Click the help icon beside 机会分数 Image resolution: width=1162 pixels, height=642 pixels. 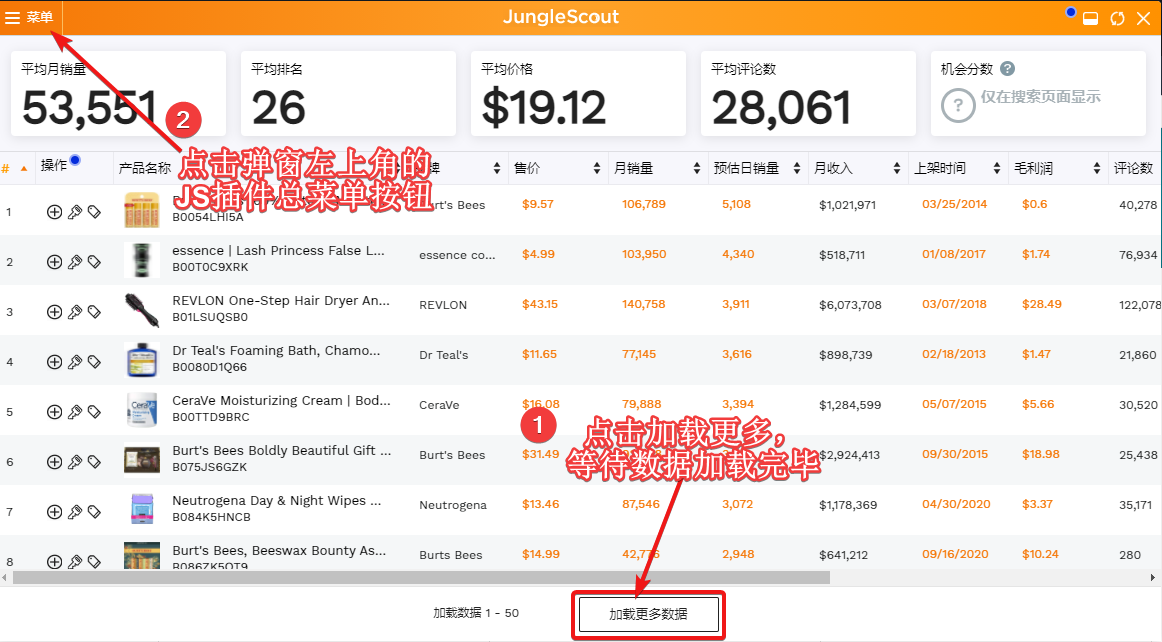click(1007, 69)
